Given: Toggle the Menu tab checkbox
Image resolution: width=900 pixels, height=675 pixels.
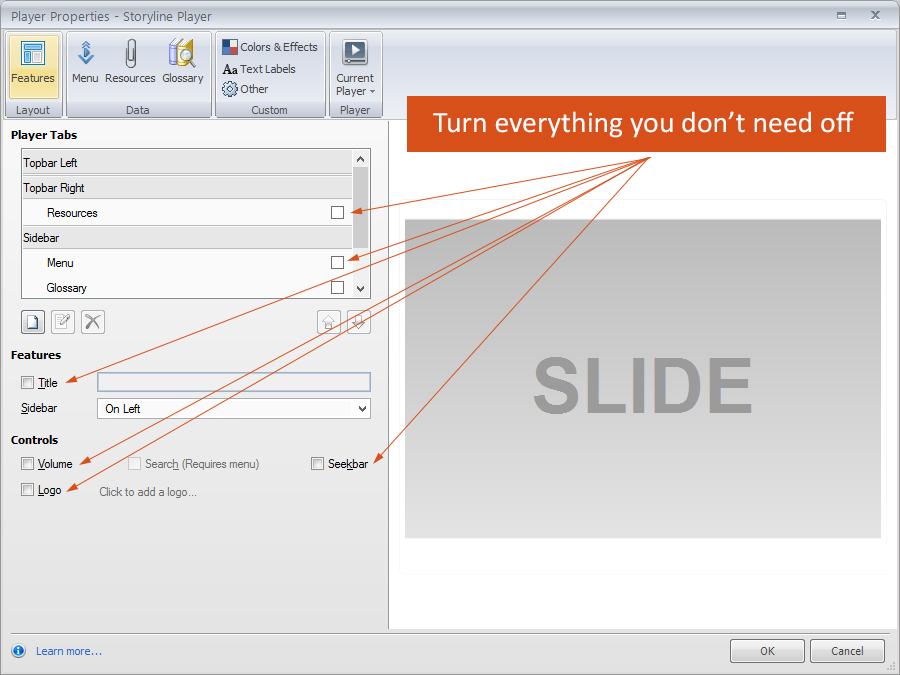Looking at the screenshot, I should click(x=338, y=262).
